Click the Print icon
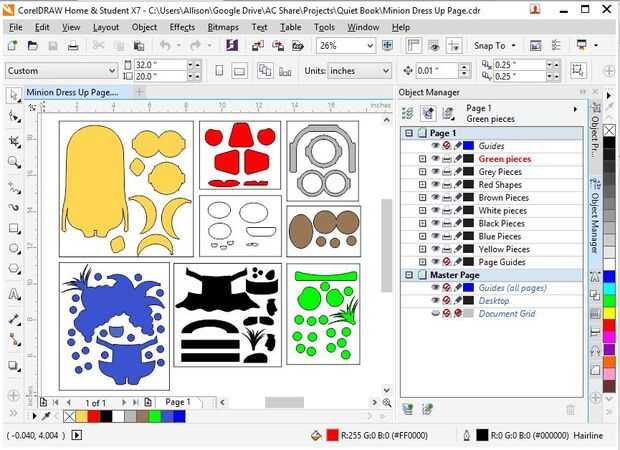 (73, 46)
